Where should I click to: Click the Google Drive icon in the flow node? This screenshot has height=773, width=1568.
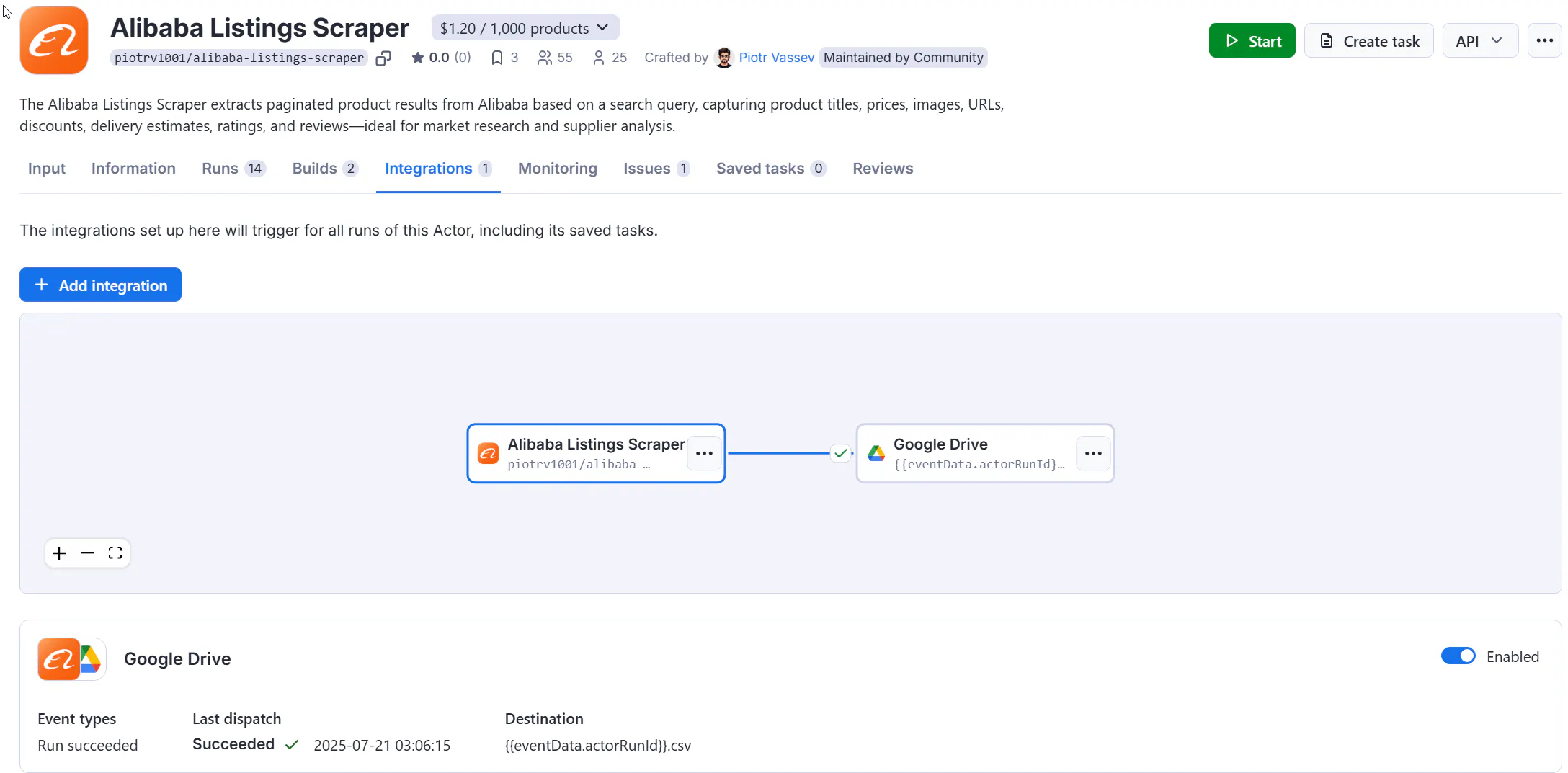tap(876, 453)
